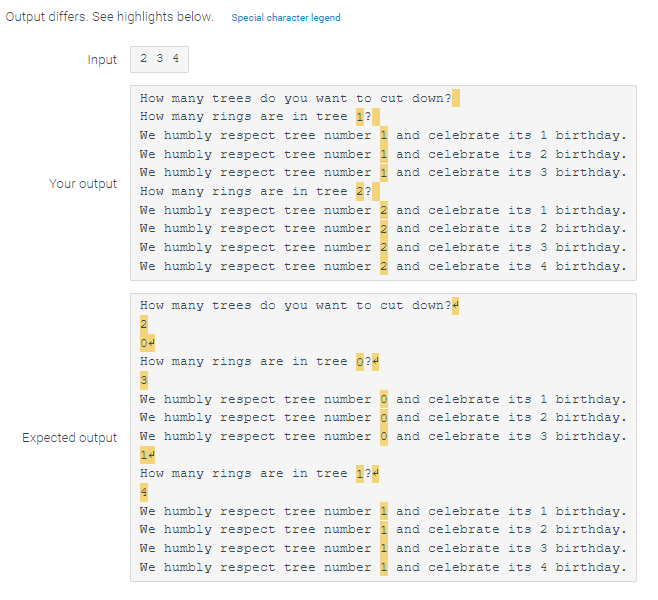Click 'How many rings are in tree 1?' in Your output

pos(260,116)
